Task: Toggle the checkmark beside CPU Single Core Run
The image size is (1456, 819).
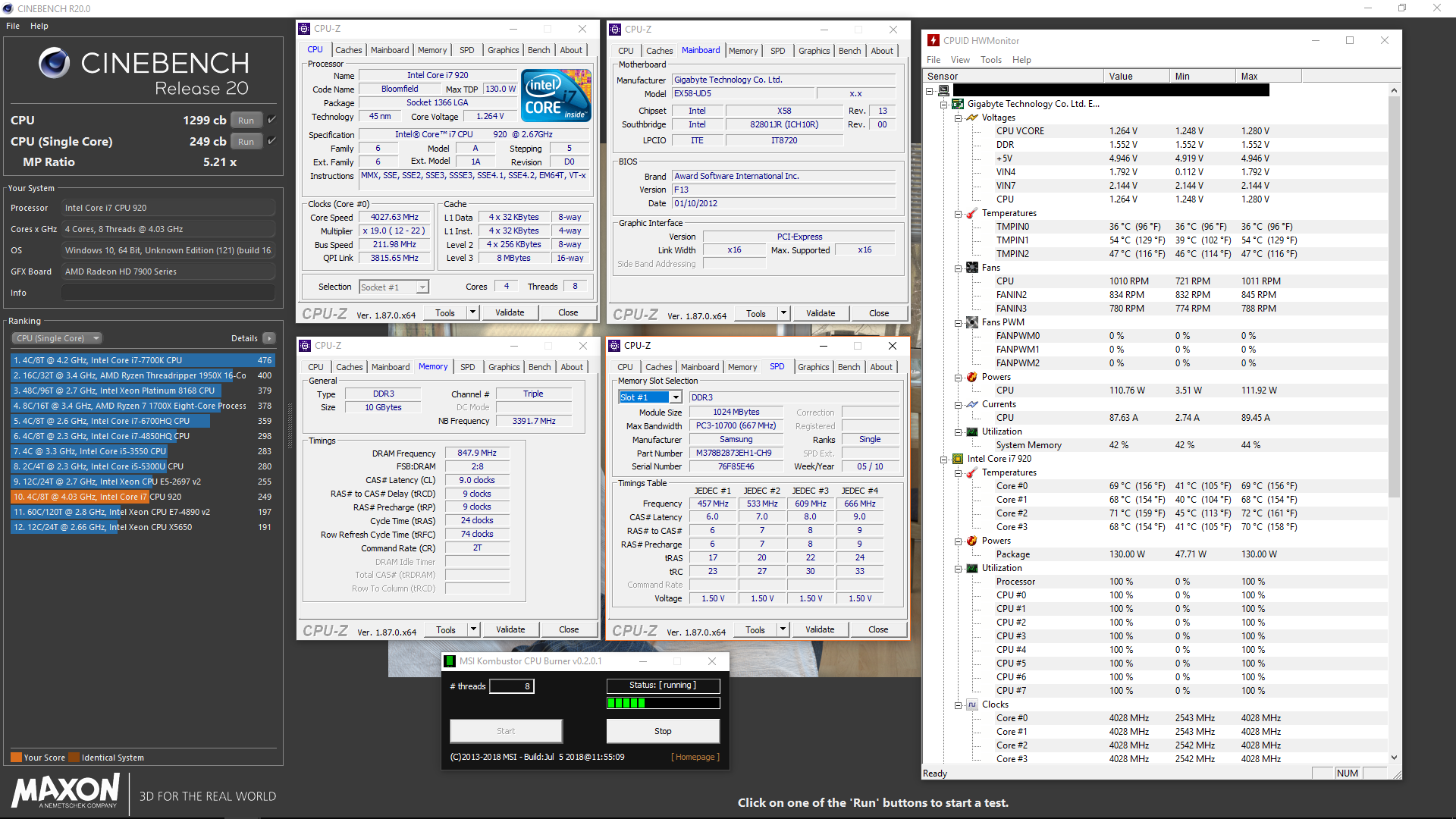Action: coord(271,140)
